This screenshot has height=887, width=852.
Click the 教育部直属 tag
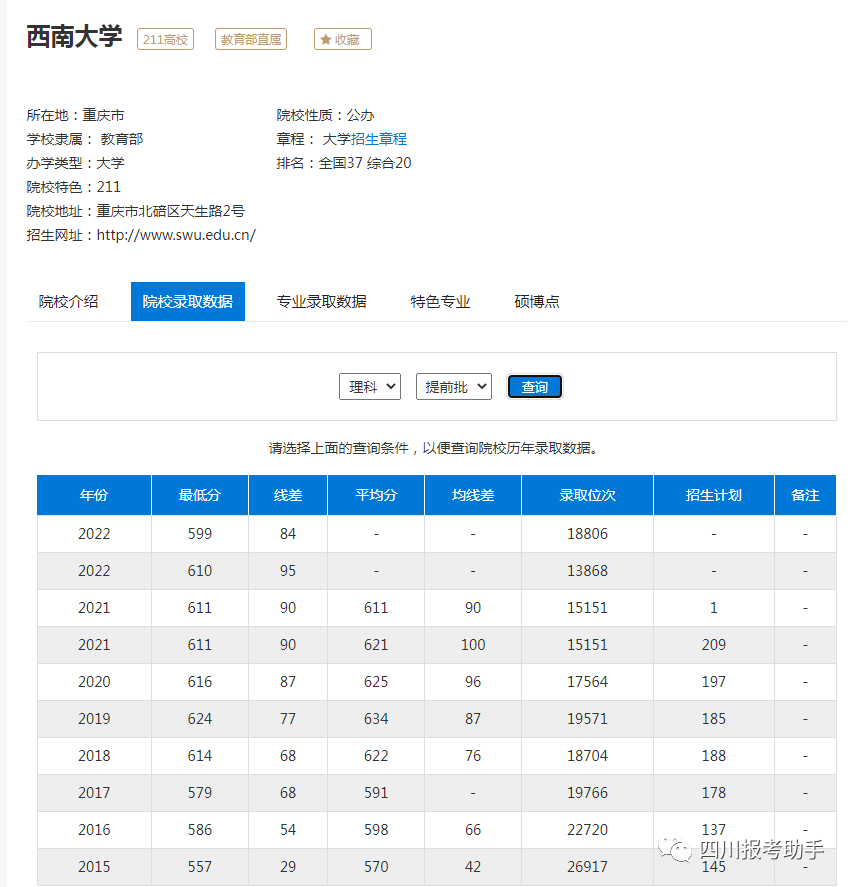251,39
